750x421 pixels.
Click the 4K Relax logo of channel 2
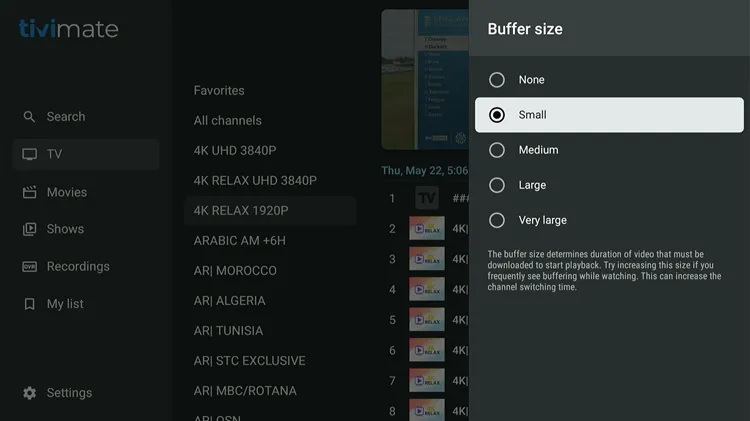point(427,228)
